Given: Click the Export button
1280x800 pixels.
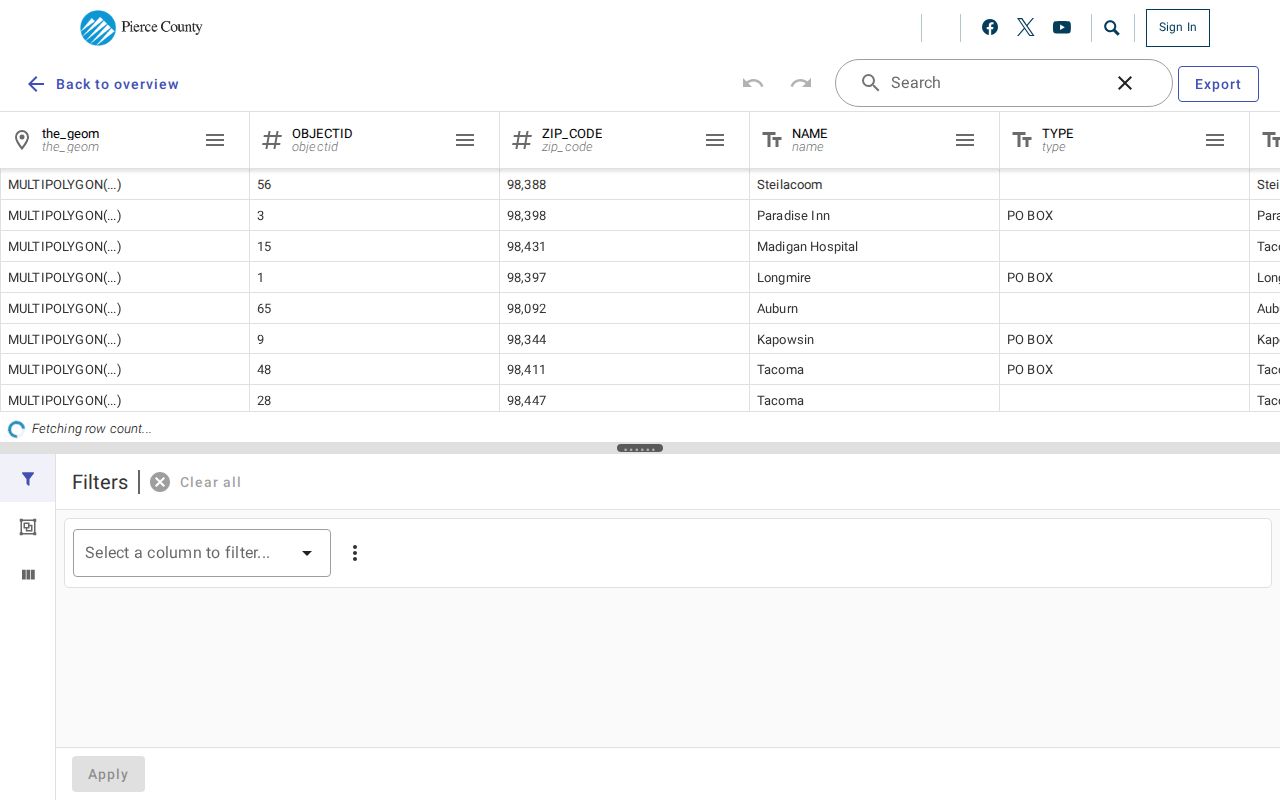Looking at the screenshot, I should tap(1218, 84).
